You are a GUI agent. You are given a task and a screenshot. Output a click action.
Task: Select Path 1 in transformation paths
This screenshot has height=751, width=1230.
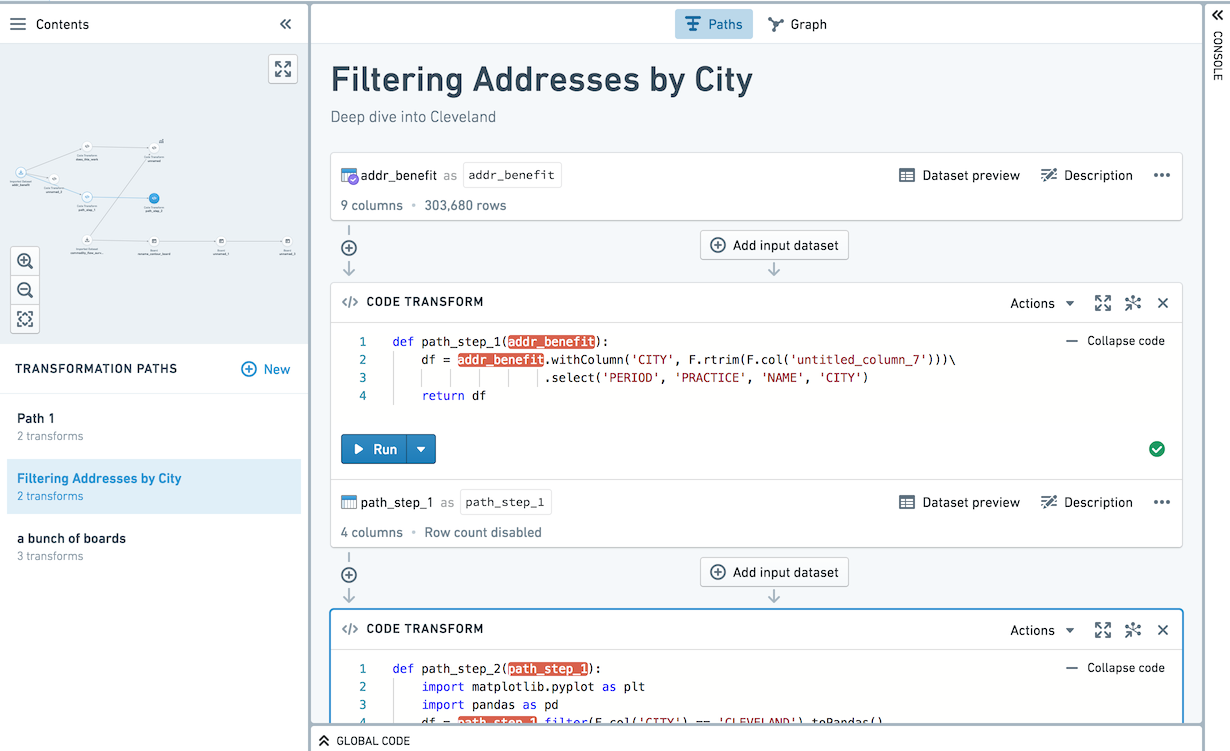point(154,426)
